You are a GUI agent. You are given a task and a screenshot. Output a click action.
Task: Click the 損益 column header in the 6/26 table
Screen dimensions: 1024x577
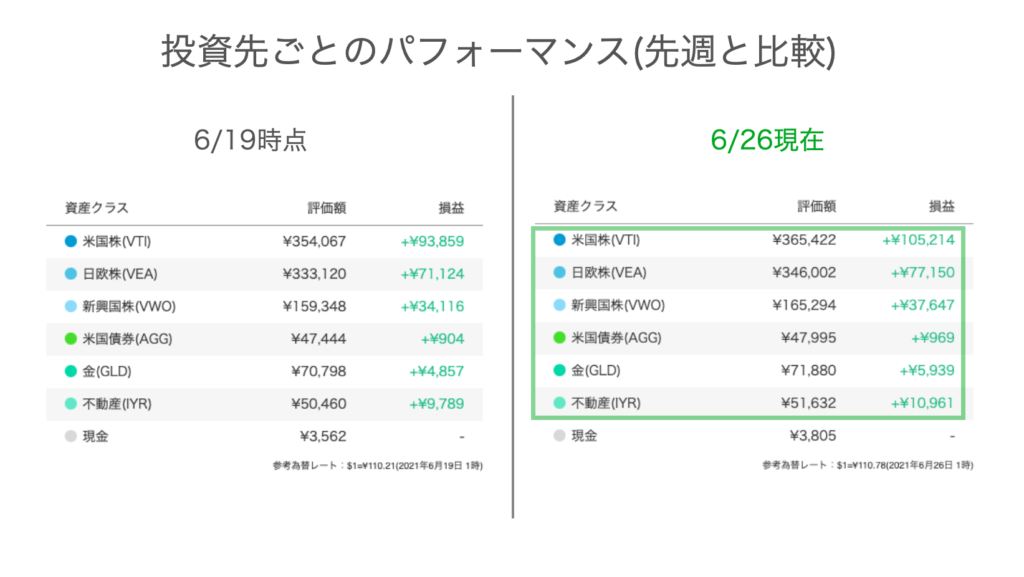942,207
